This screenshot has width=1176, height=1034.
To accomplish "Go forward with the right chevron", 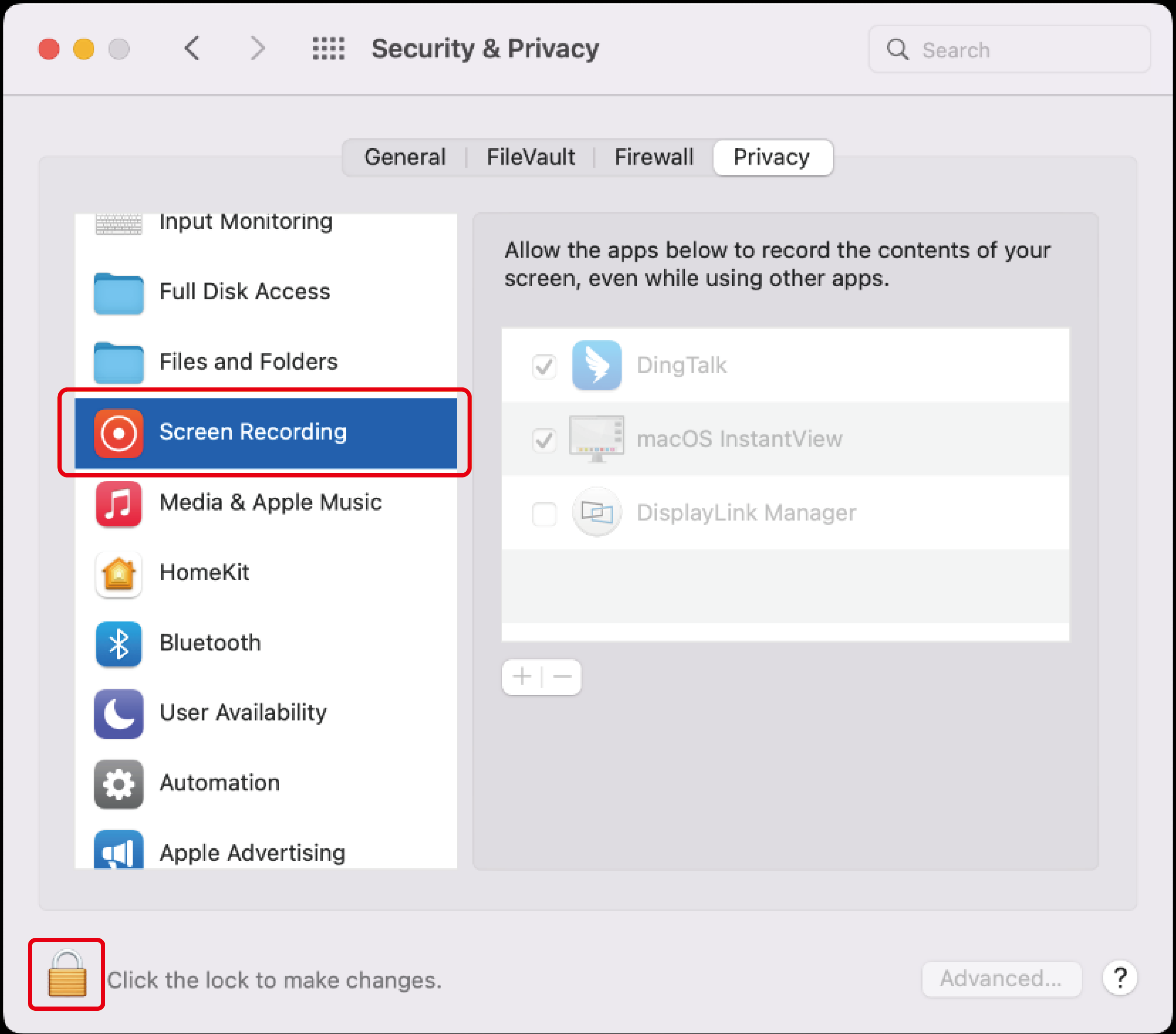I will point(258,48).
